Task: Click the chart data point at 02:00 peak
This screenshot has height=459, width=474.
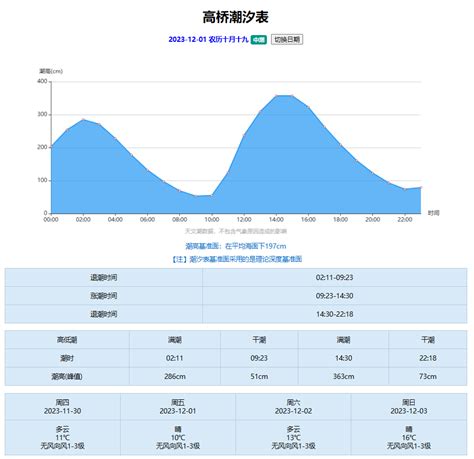Action: pyautogui.click(x=83, y=119)
